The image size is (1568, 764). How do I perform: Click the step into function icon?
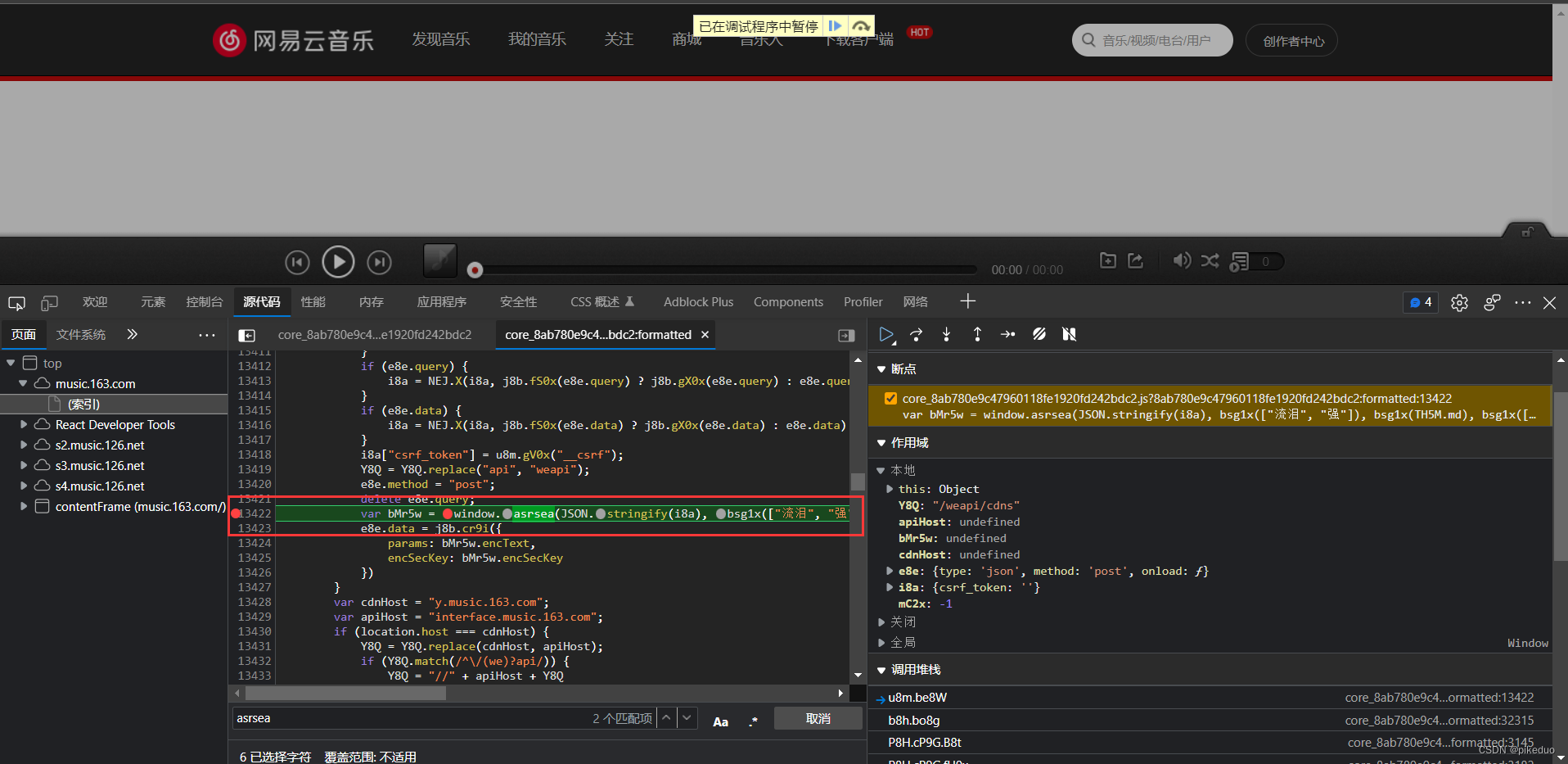pyautogui.click(x=947, y=334)
